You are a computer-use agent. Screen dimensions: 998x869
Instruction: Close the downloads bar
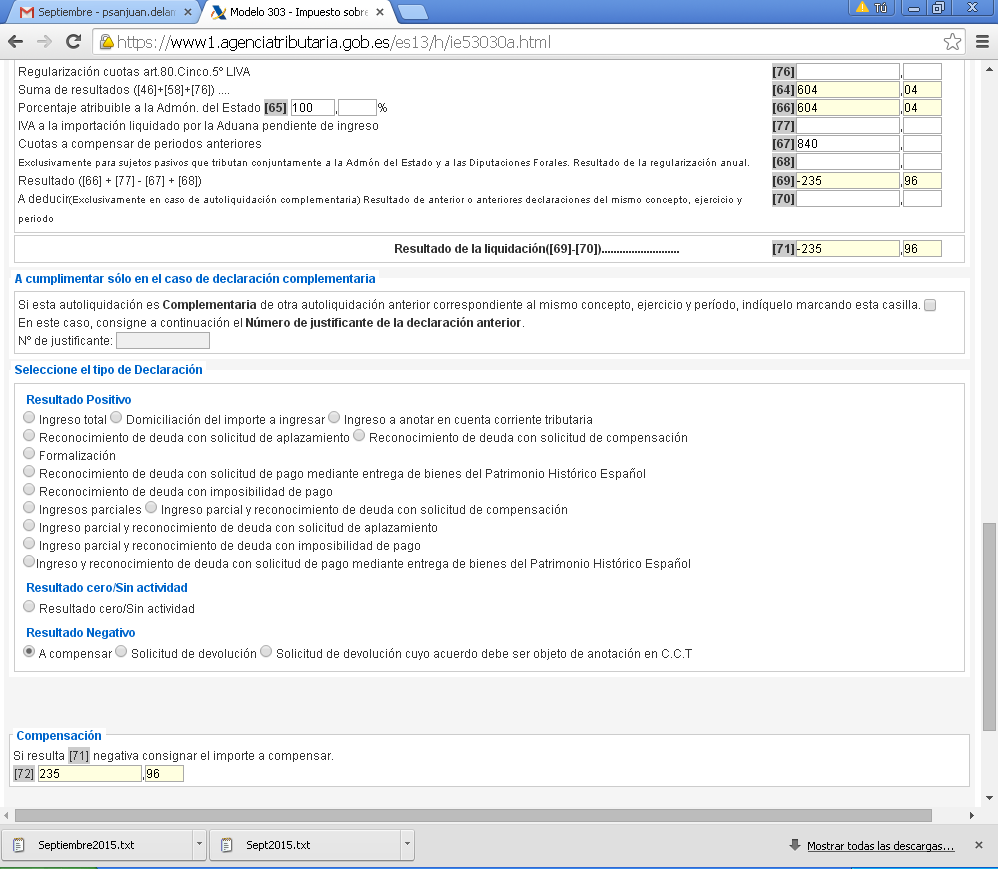pos(979,845)
